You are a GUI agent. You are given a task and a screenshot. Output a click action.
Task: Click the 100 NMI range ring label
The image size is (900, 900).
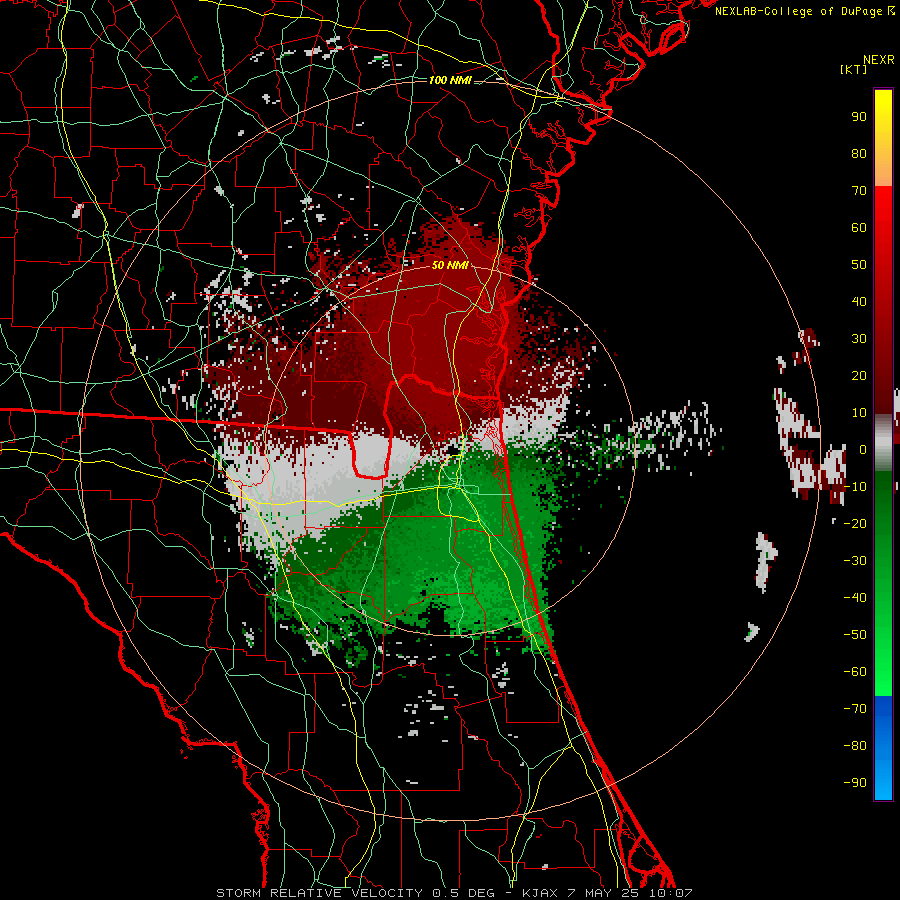[450, 80]
